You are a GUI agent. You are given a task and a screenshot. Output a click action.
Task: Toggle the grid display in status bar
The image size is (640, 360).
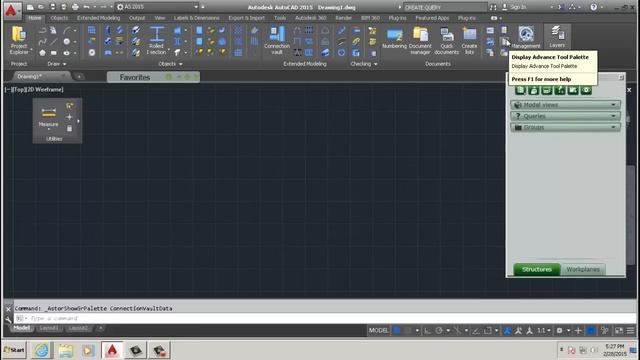(x=396, y=331)
